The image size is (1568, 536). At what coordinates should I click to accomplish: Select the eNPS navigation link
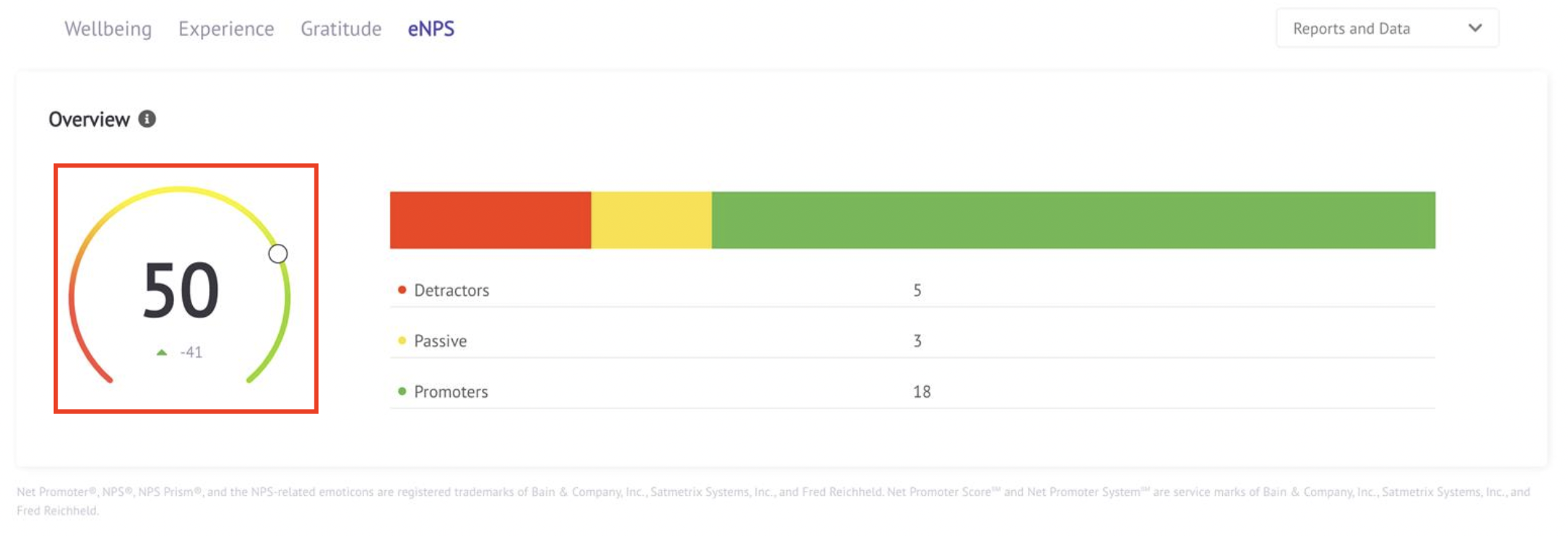click(431, 28)
